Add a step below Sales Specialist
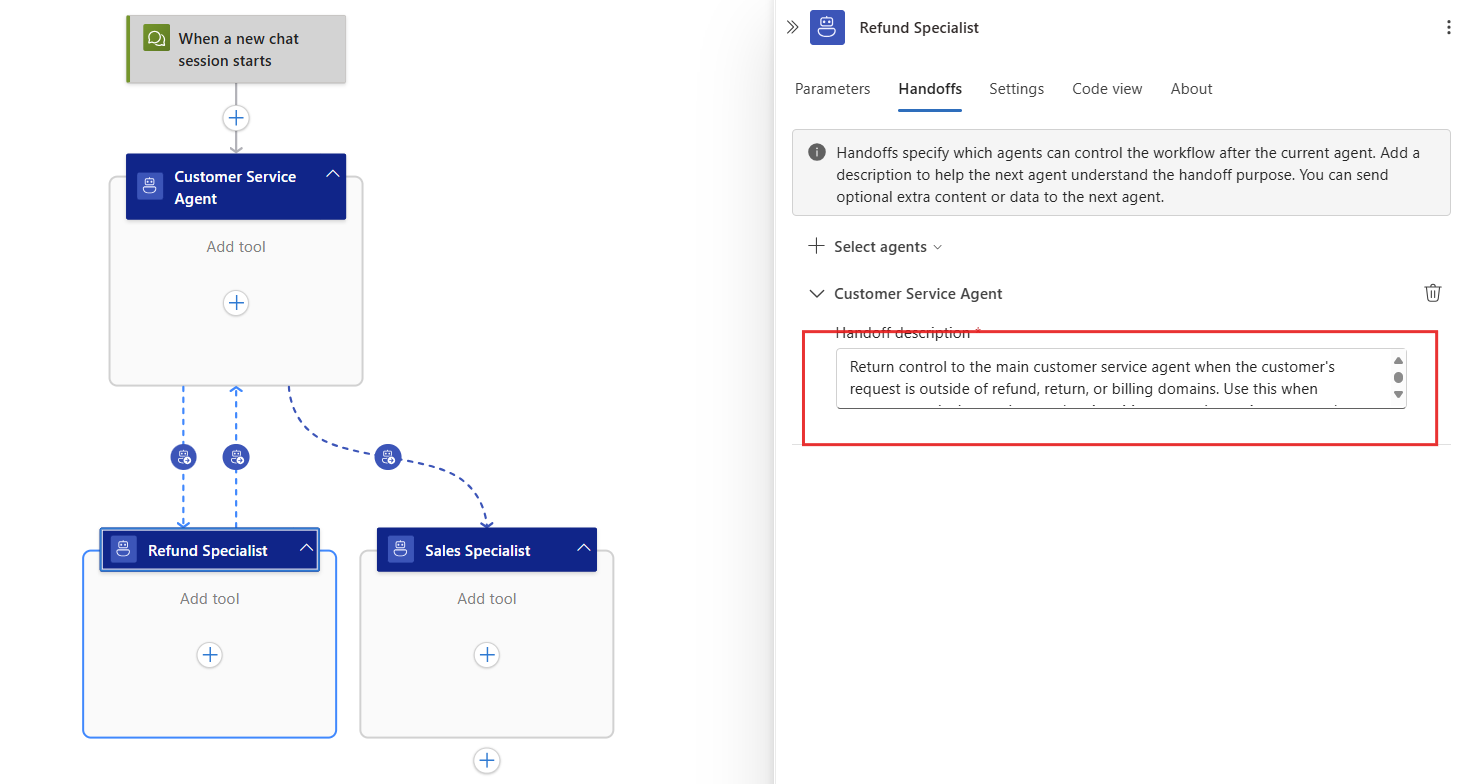The height and width of the screenshot is (784, 1459). click(487, 760)
